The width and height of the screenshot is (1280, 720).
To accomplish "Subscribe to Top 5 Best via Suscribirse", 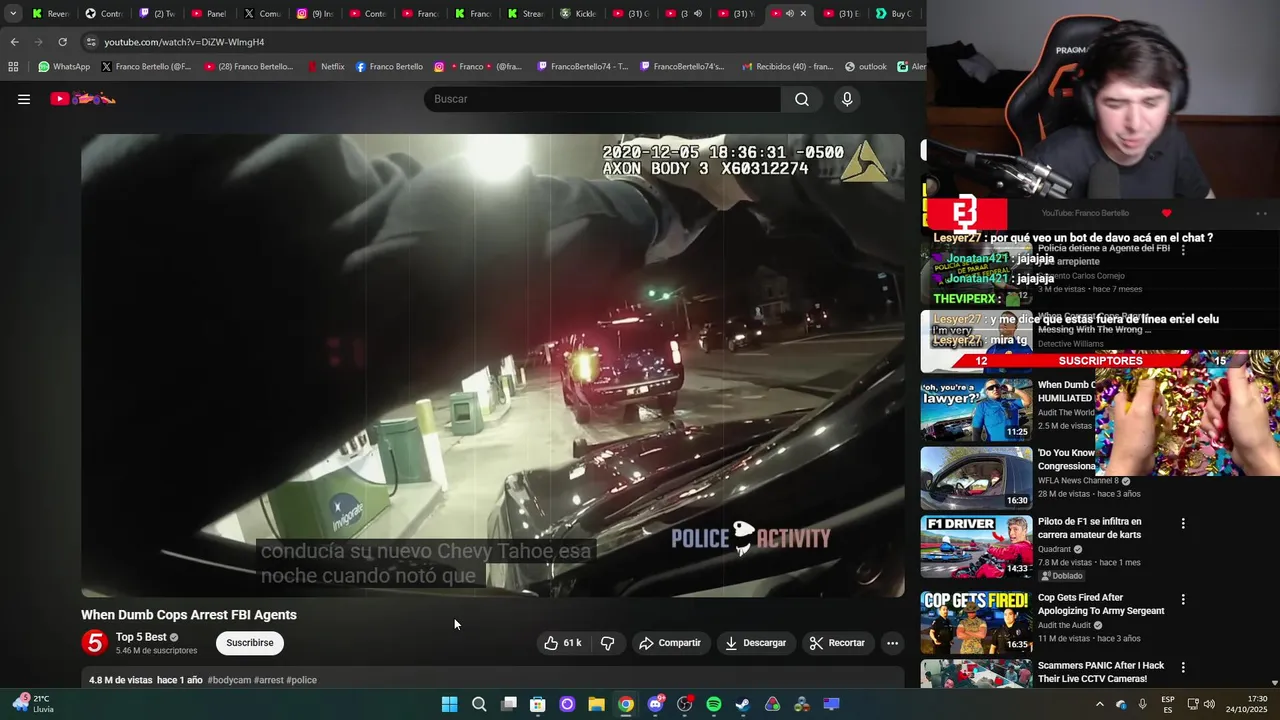I will [x=250, y=643].
